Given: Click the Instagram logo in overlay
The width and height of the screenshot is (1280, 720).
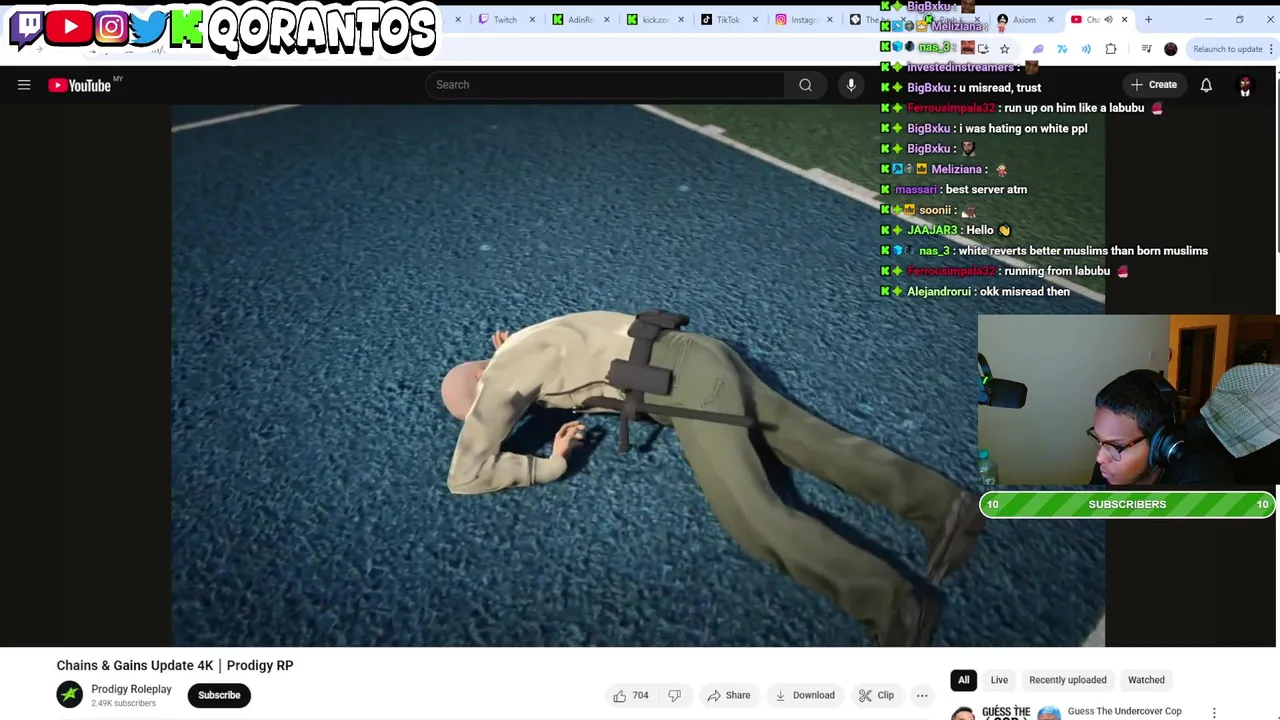Looking at the screenshot, I should click(111, 27).
